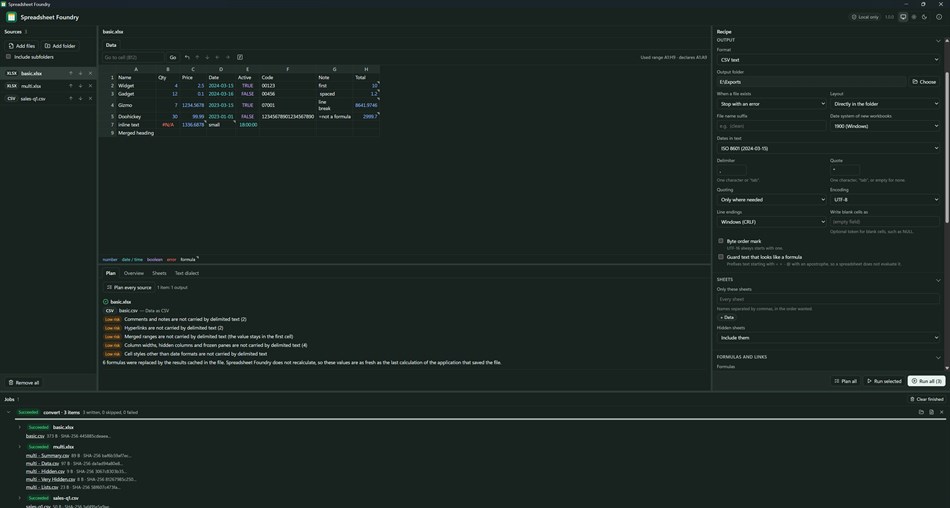The height and width of the screenshot is (508, 950).
Task: Click the Add files button
Action: (21, 45)
